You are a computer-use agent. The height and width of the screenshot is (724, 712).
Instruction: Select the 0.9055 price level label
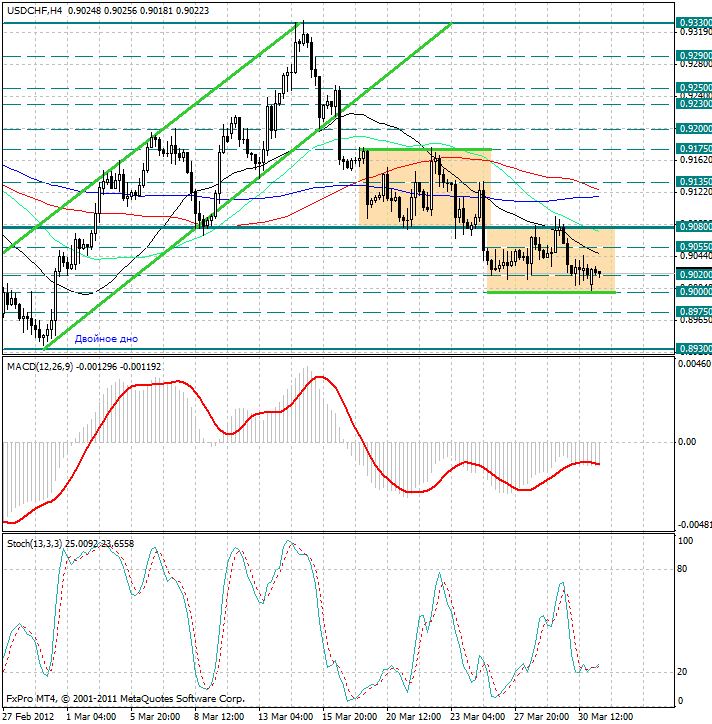(694, 247)
